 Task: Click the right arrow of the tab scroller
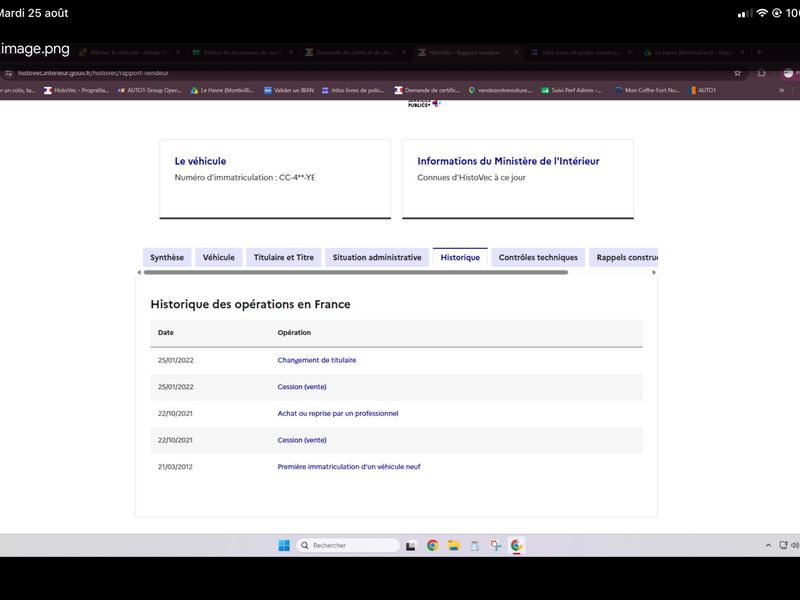654,272
